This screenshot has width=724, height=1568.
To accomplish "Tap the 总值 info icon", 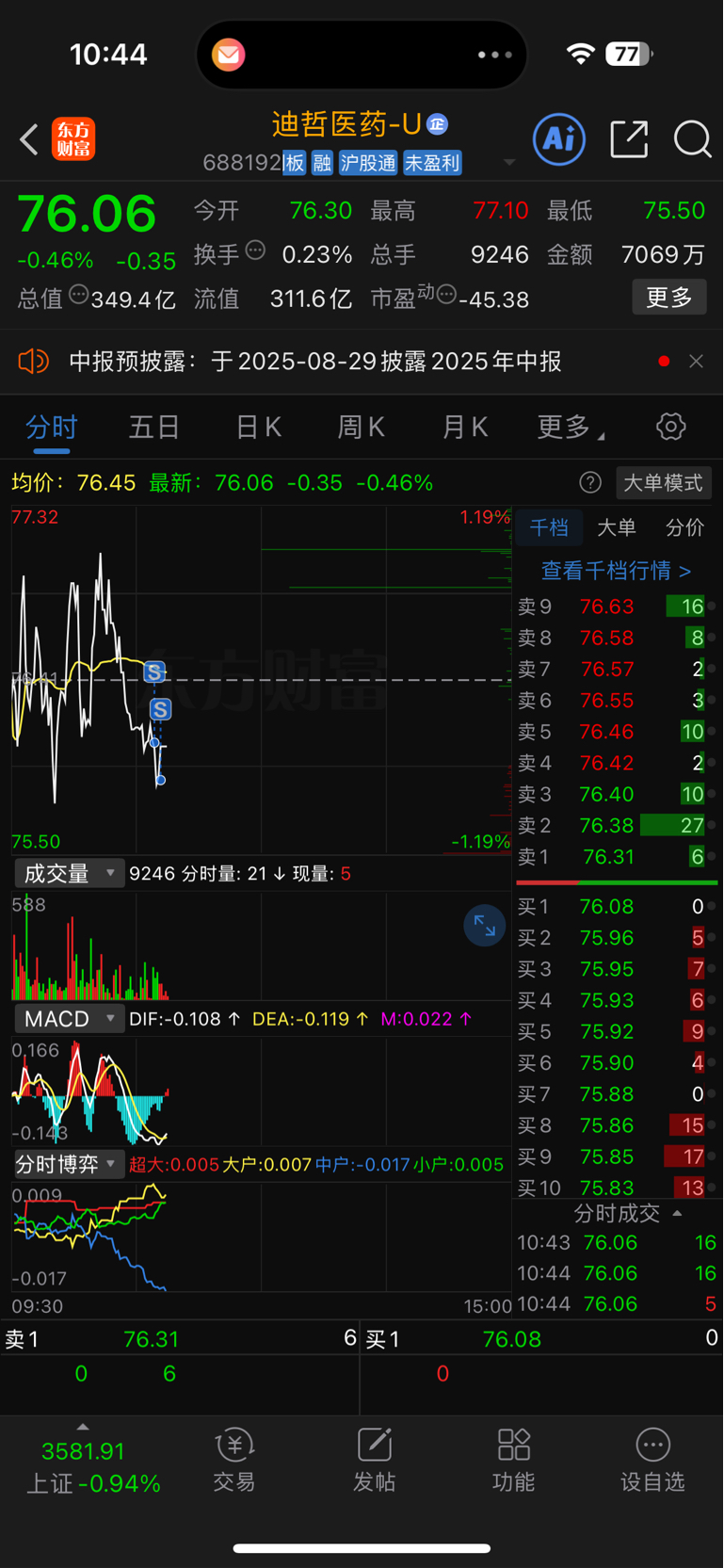I will click(79, 294).
